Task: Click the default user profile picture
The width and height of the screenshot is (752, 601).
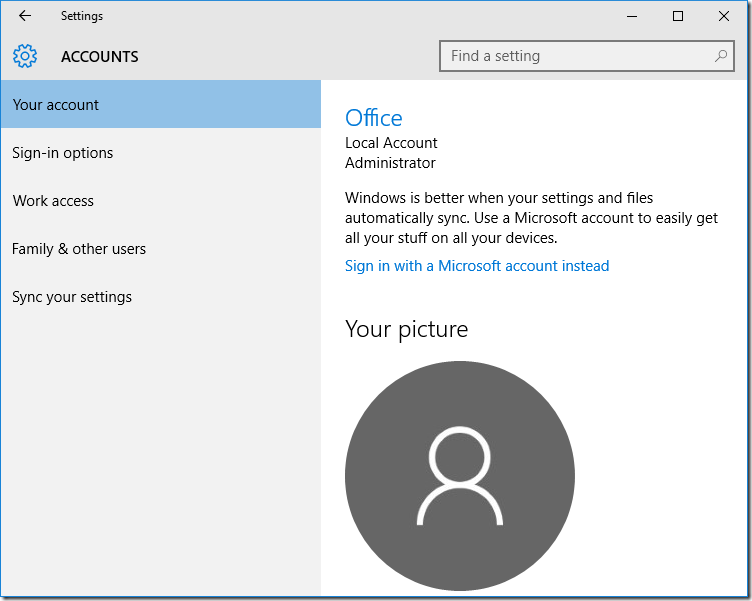Action: (x=459, y=476)
